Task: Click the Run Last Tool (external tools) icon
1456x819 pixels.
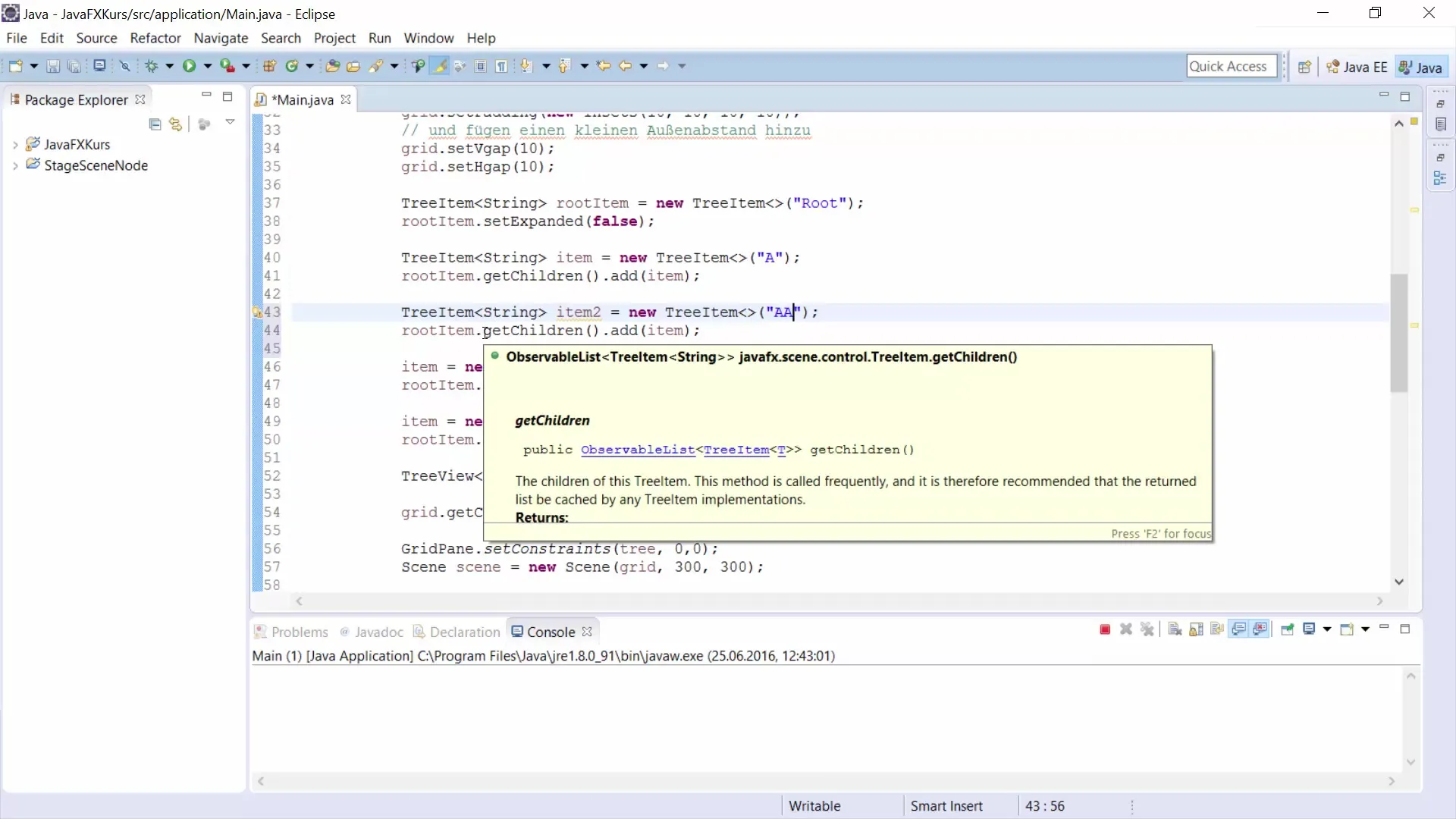Action: point(227,67)
